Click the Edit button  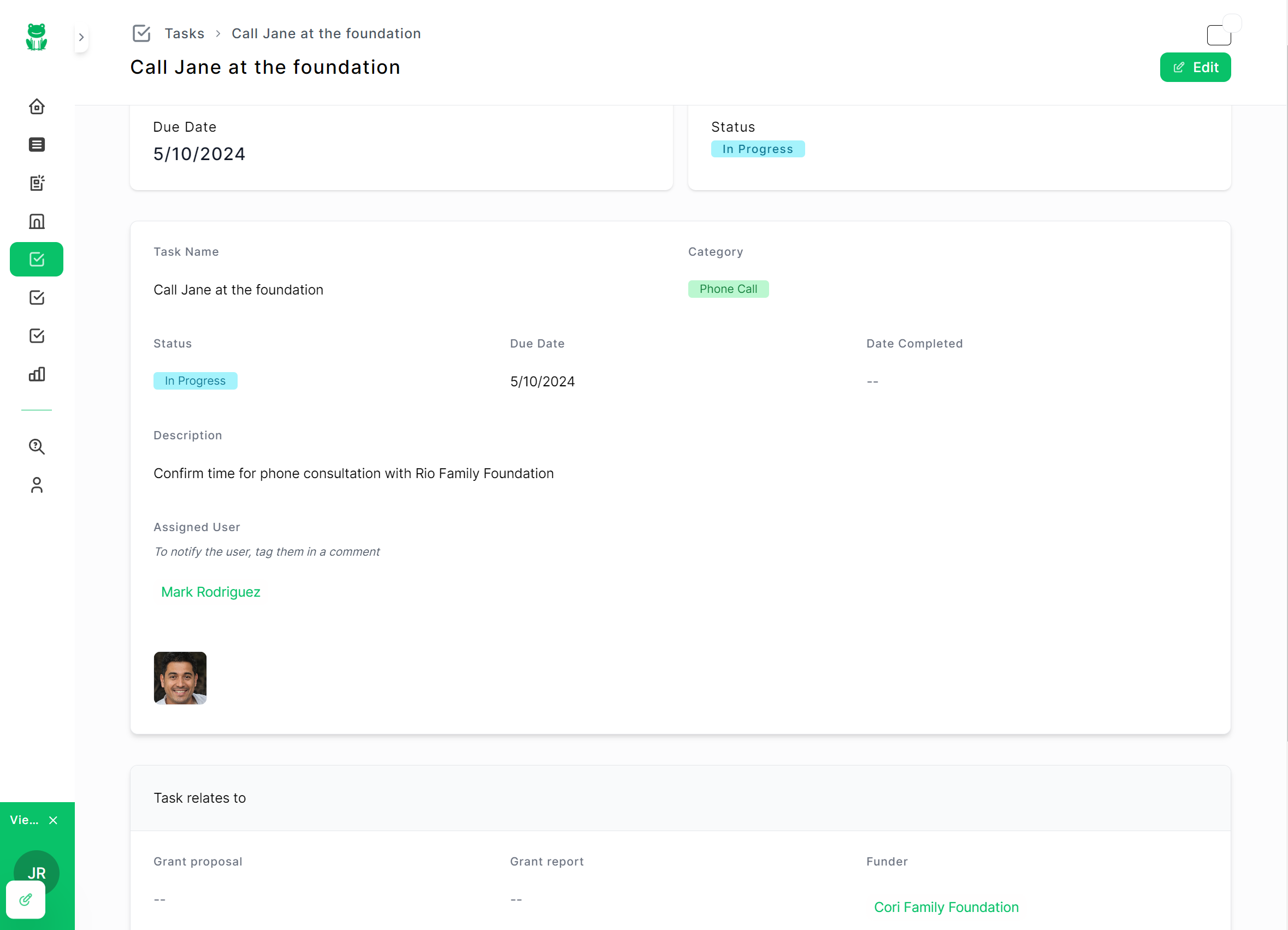tap(1195, 67)
